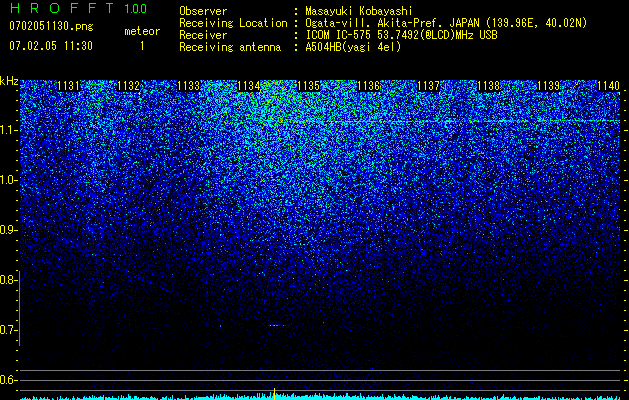This screenshot has width=629, height=400.
Task: Click the date stamp 07.02.05 11:30
Action: point(51,46)
